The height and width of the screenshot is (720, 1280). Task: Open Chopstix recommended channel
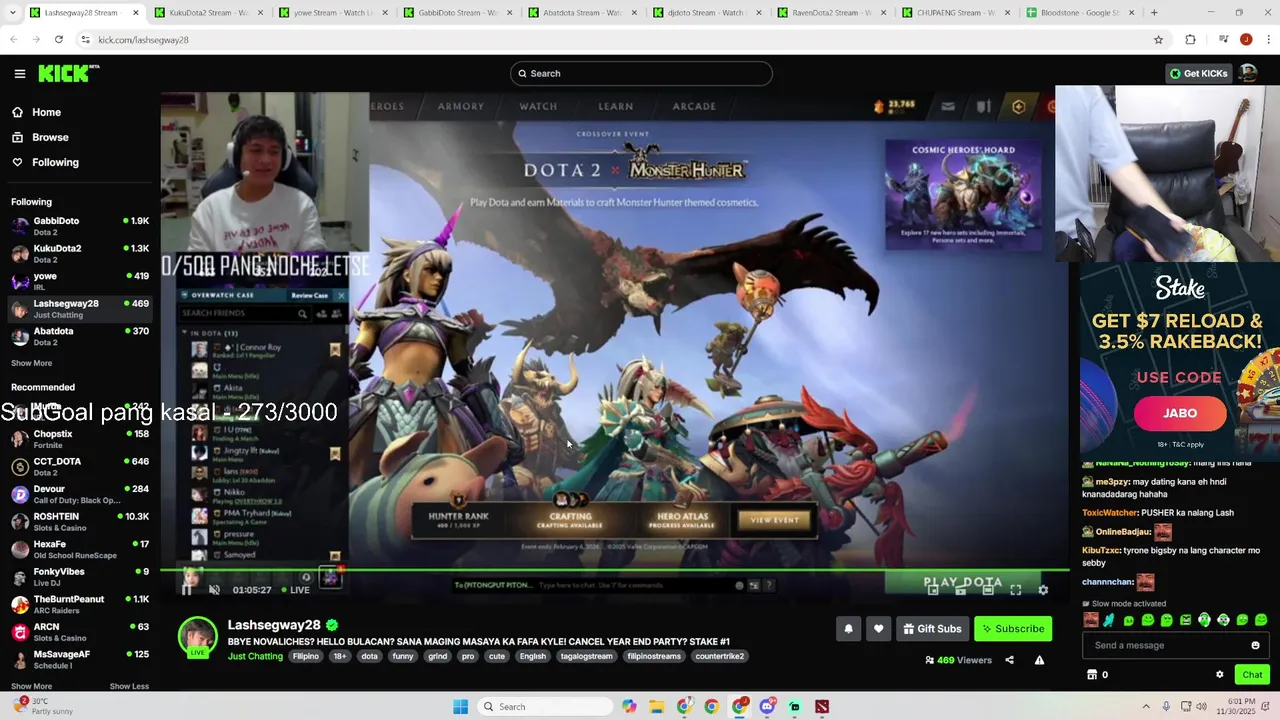pos(80,439)
